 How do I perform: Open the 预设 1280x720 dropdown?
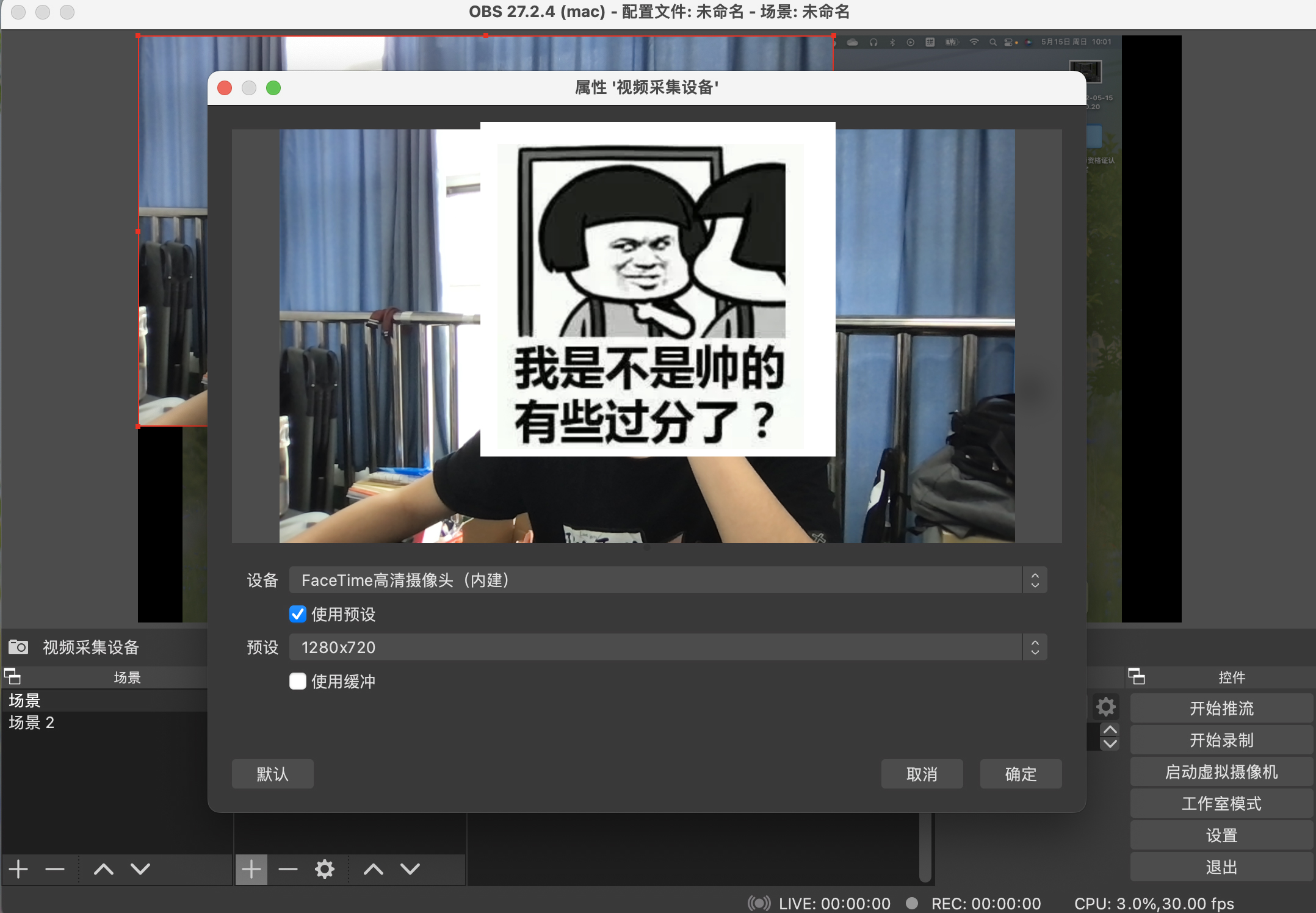[668, 647]
